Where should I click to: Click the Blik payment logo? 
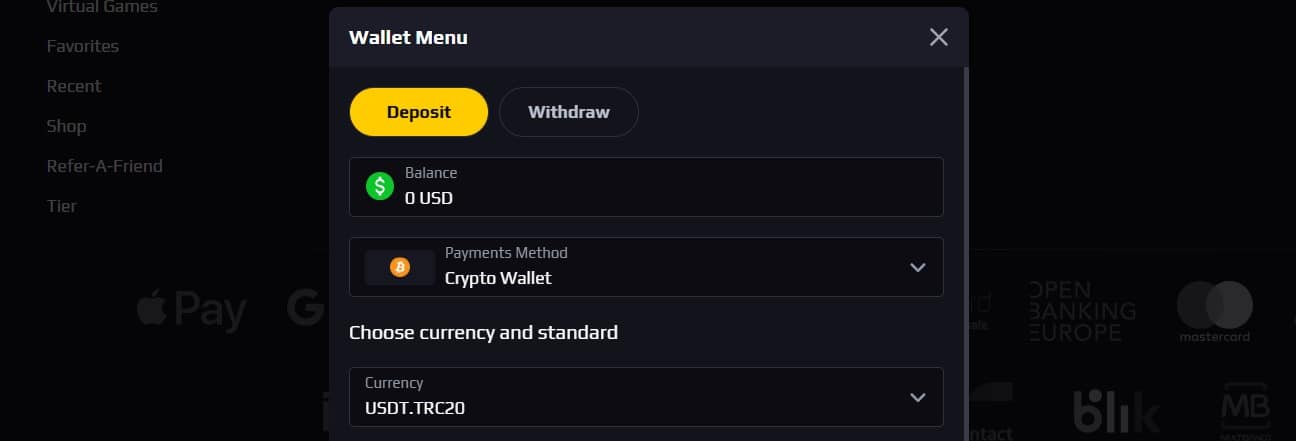tap(1116, 411)
